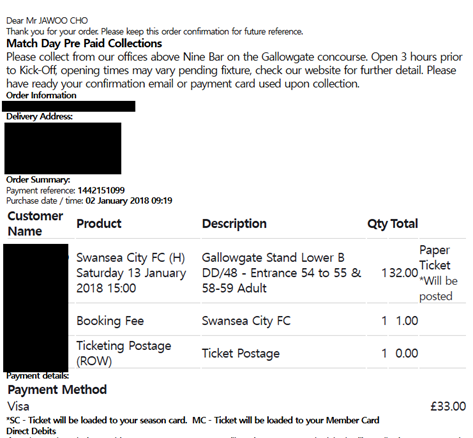Screen dimensions: 473x438
Task: Click the payment reference number 1442151099
Action: (x=101, y=190)
